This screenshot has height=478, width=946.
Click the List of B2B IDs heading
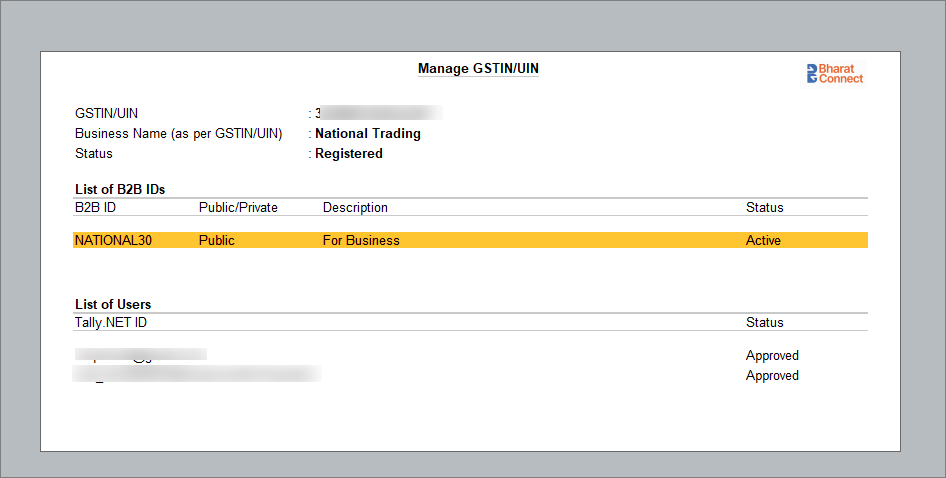(120, 189)
